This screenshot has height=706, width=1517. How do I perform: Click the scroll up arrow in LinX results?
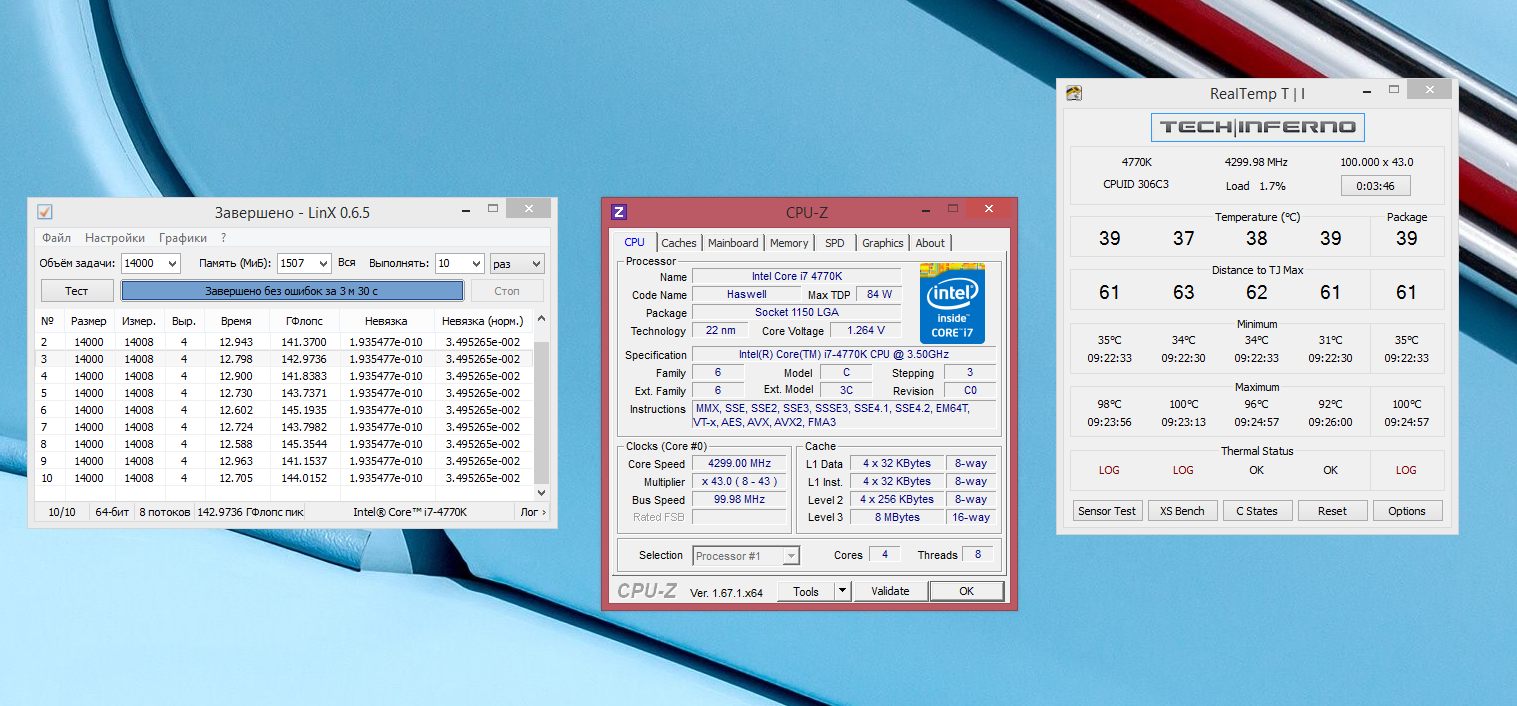click(542, 320)
